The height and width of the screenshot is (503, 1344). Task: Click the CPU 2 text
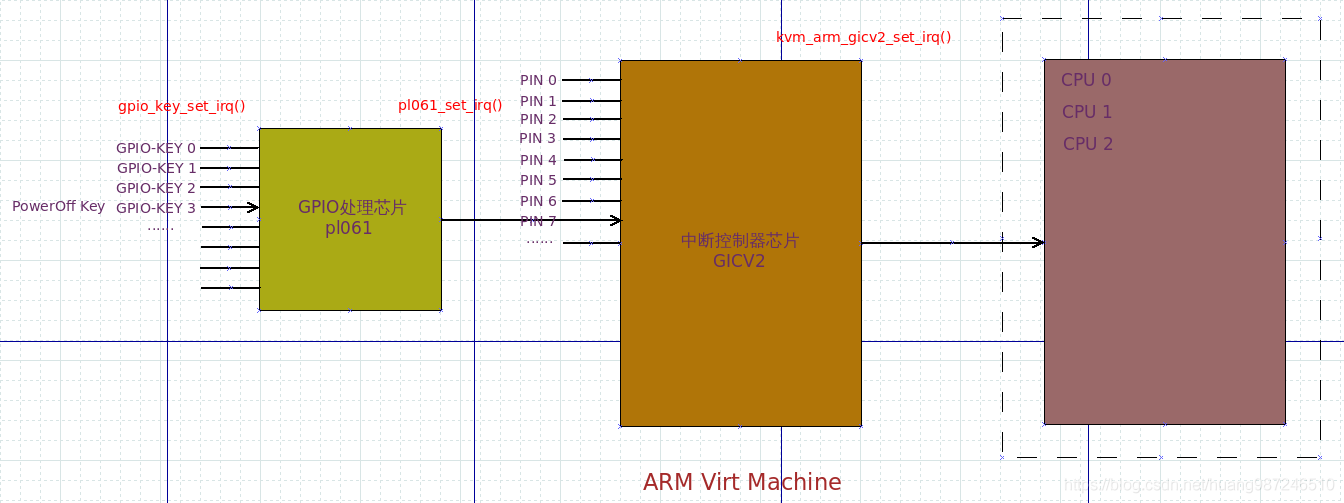coord(1088,144)
